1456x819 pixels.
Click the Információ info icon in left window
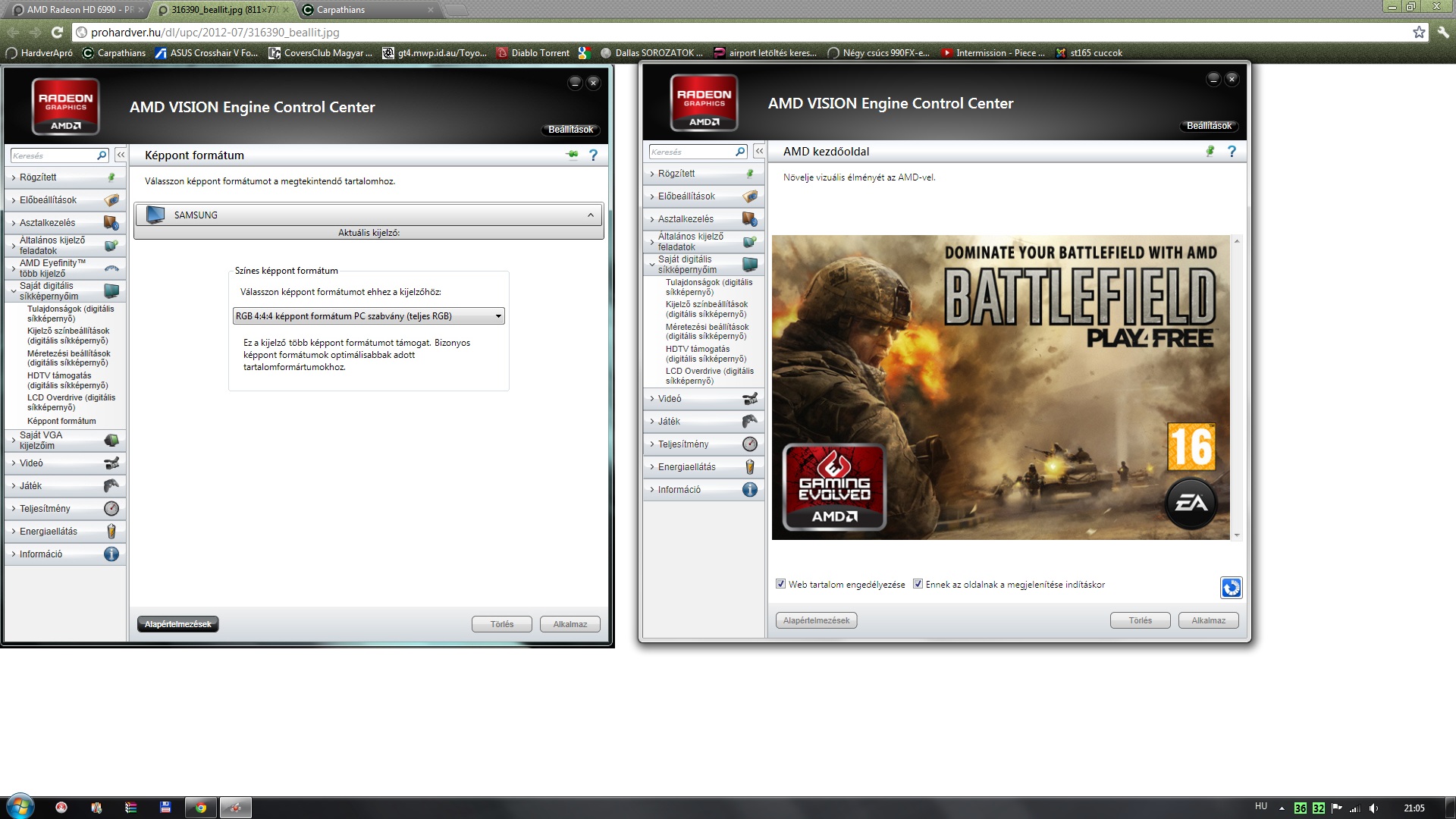pyautogui.click(x=111, y=554)
